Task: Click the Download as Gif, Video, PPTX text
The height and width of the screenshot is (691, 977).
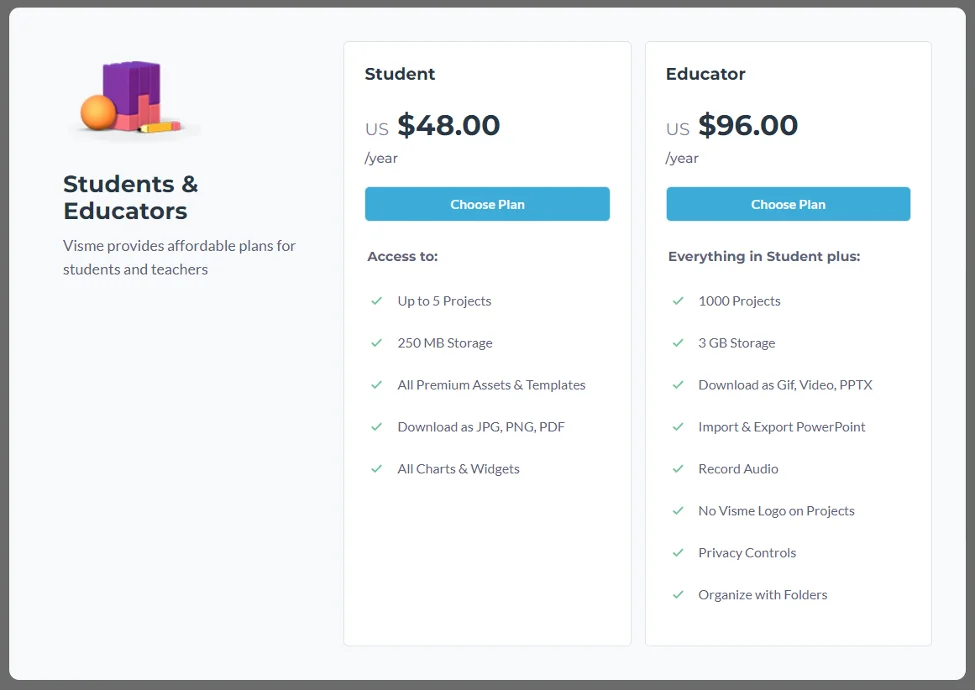Action: pos(785,385)
